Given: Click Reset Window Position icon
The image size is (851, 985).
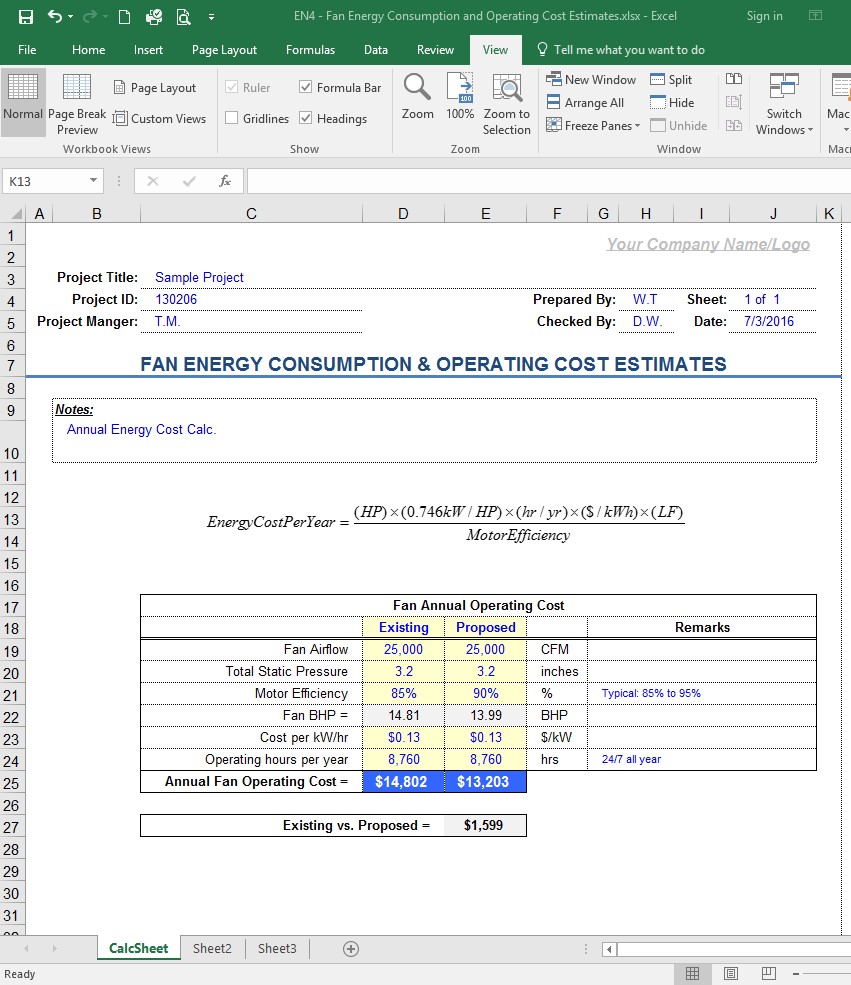Looking at the screenshot, I should click(734, 125).
